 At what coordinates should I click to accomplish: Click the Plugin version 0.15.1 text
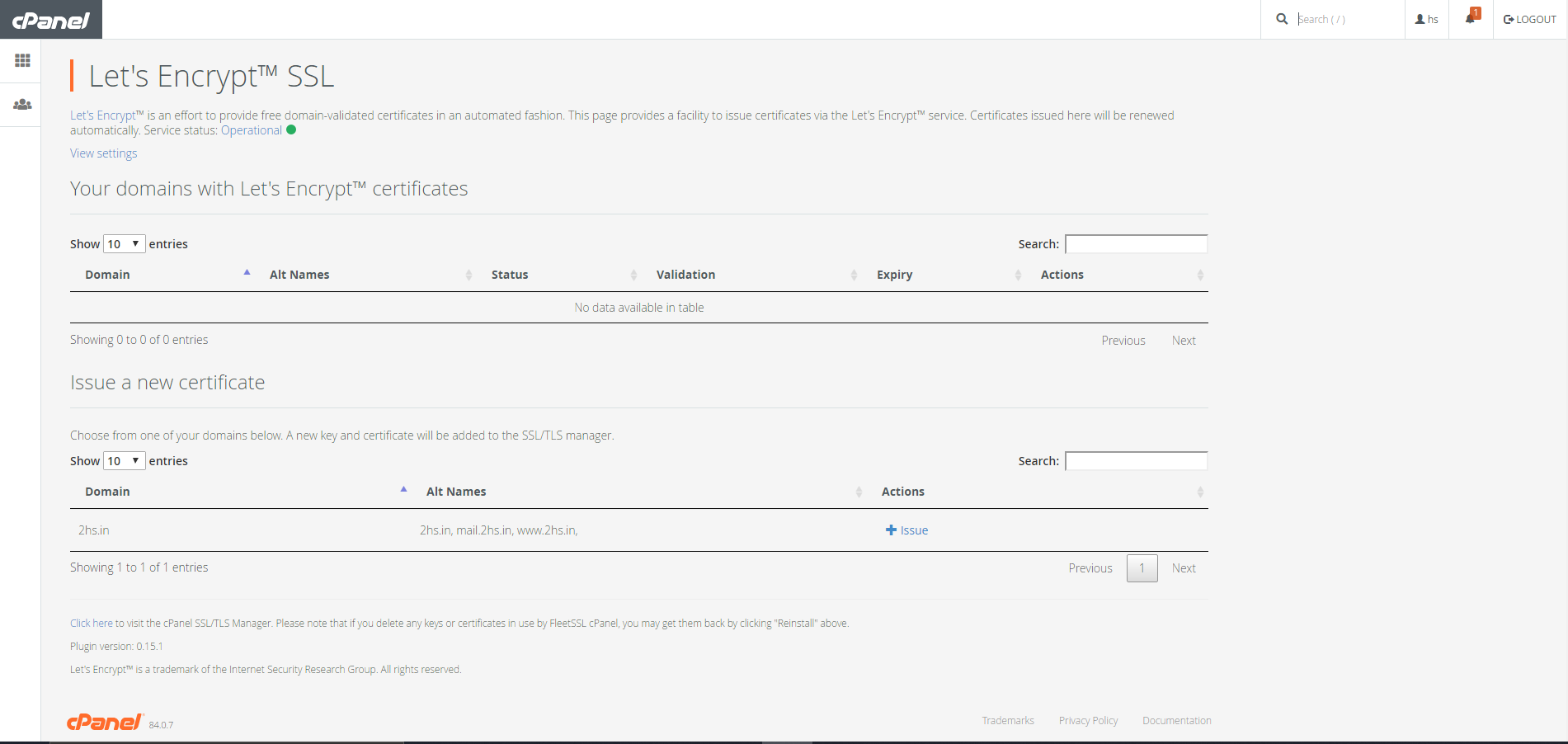(x=116, y=647)
